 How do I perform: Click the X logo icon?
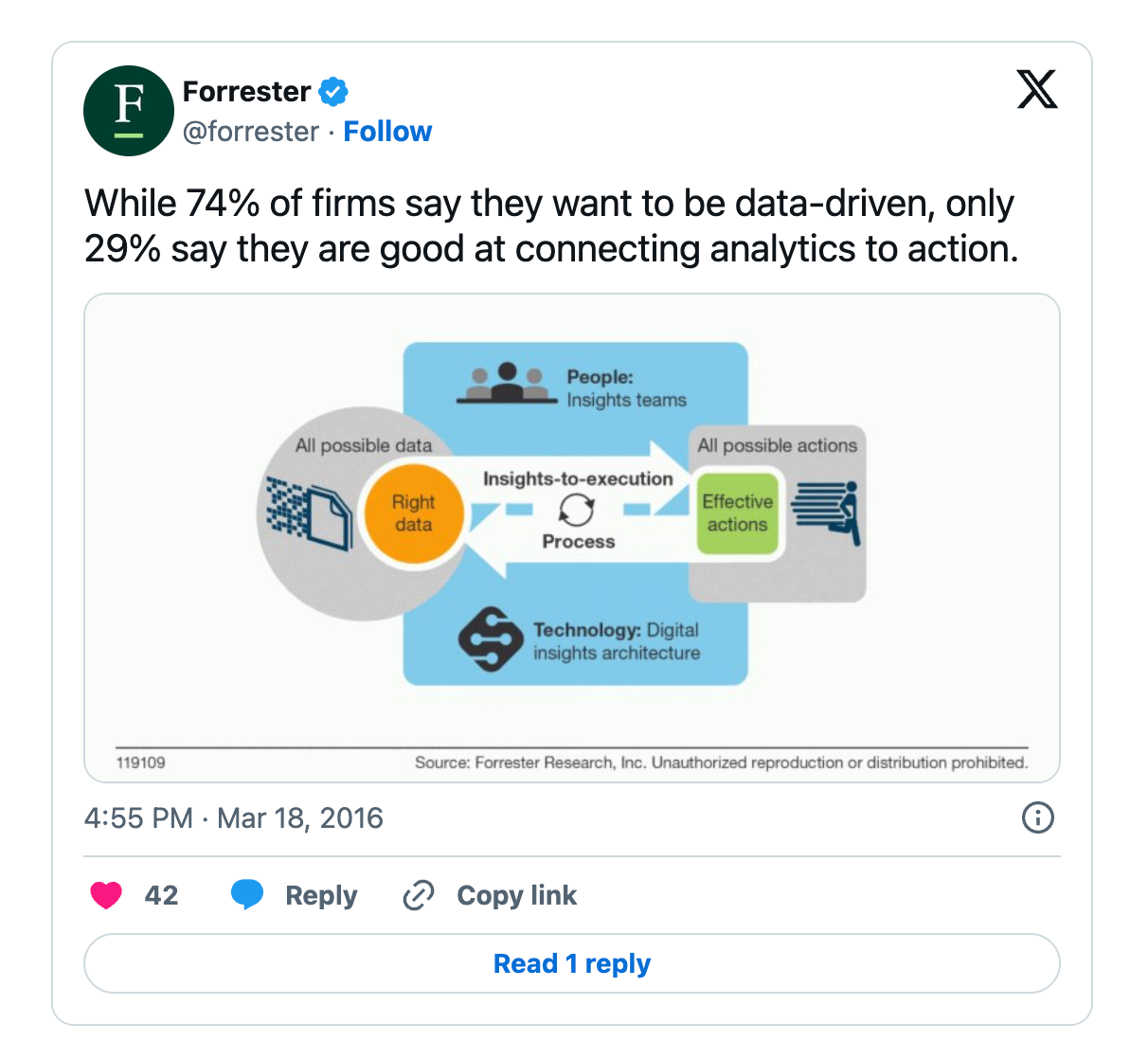(1037, 90)
